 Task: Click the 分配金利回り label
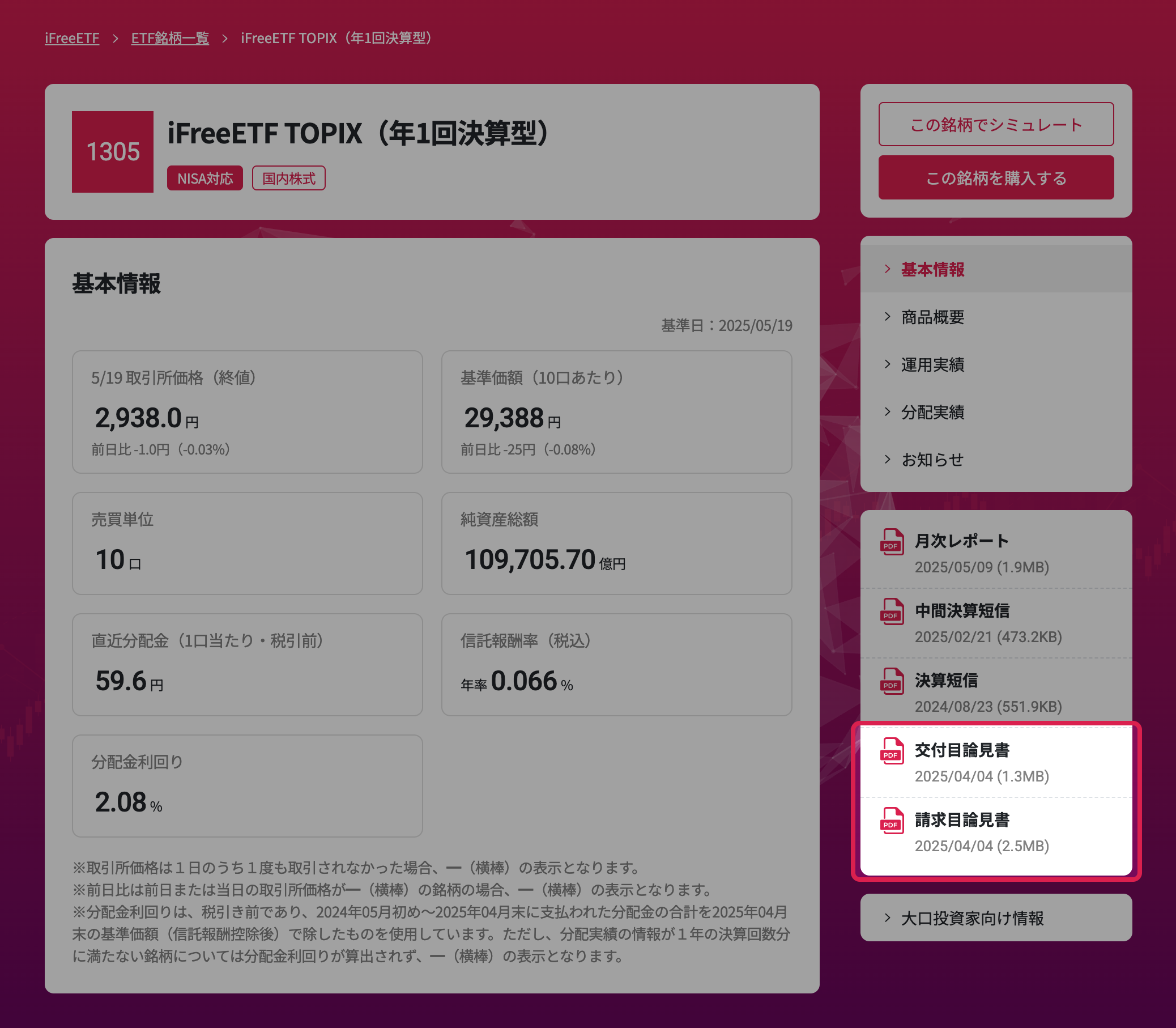pos(137,762)
